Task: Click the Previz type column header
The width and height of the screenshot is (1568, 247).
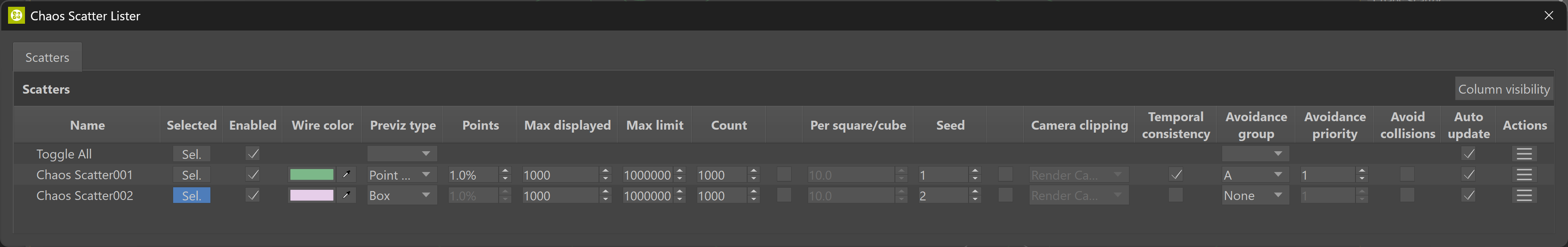Action: click(402, 125)
